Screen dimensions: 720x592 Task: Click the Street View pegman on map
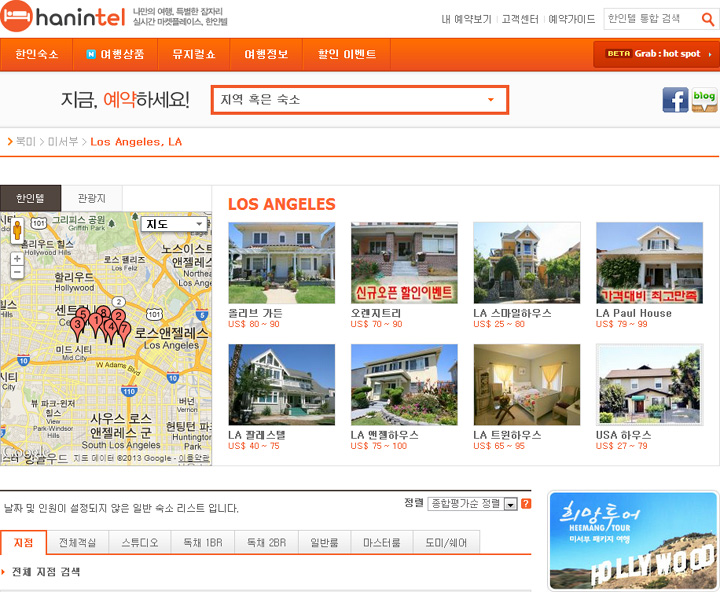coord(17,230)
